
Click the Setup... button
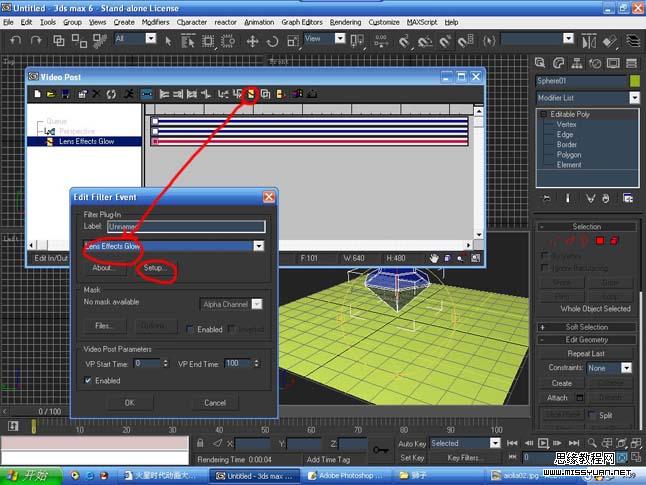coord(155,268)
